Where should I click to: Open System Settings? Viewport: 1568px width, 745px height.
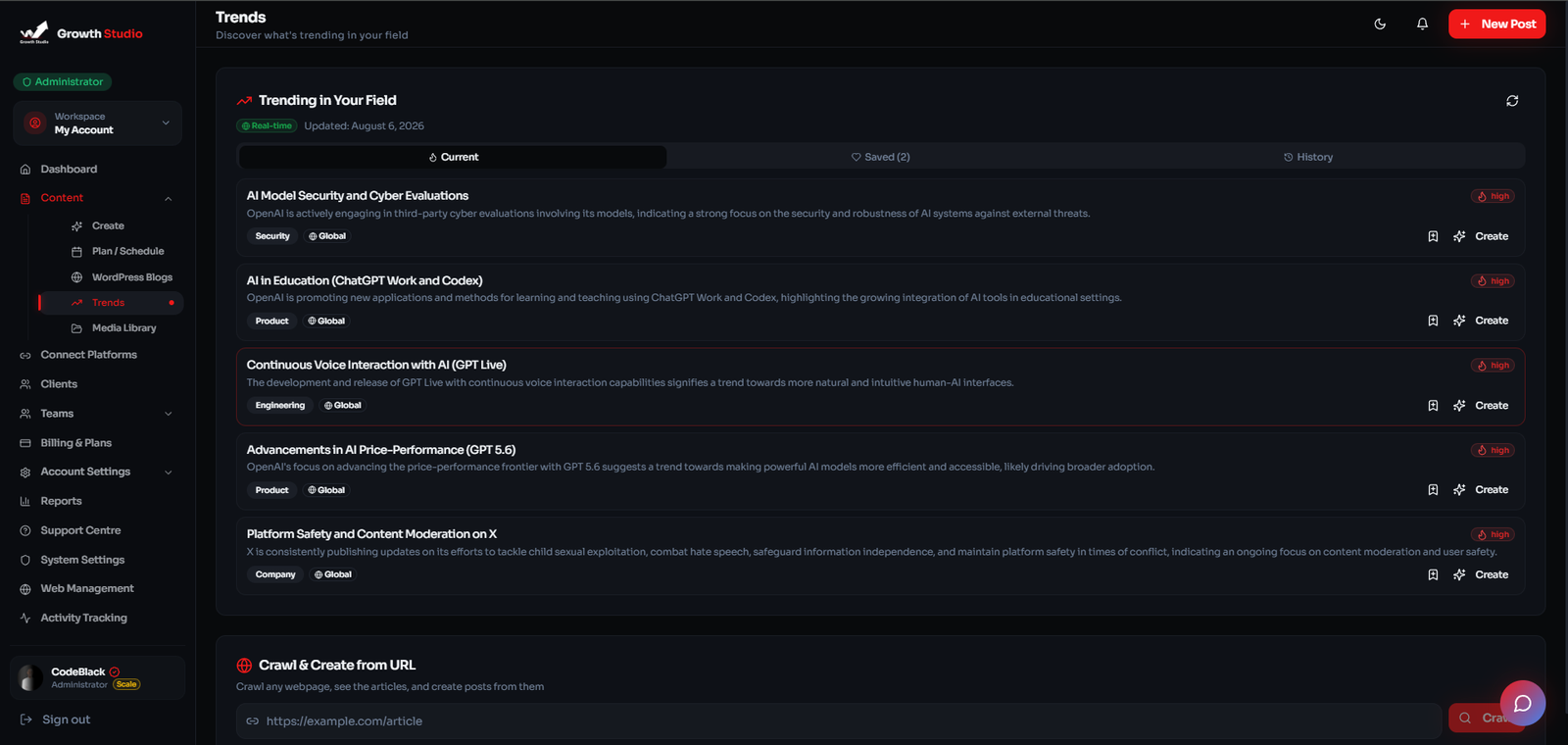tap(82, 560)
